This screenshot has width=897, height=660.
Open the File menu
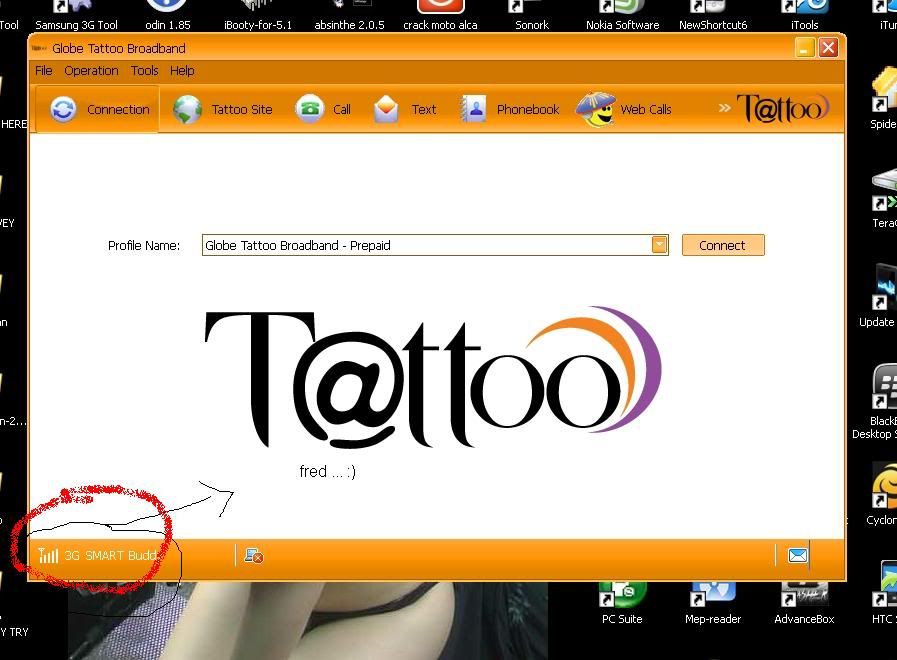click(43, 71)
